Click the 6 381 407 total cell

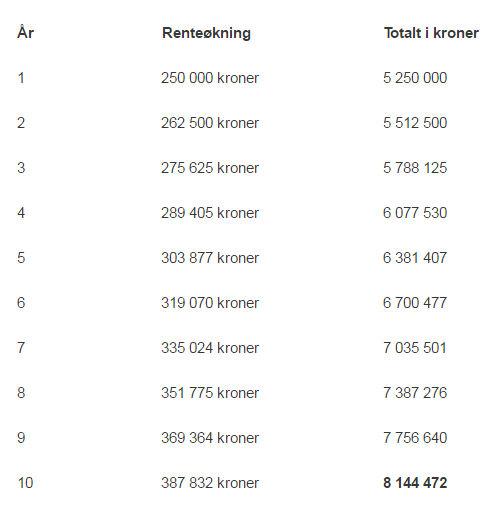(415, 258)
